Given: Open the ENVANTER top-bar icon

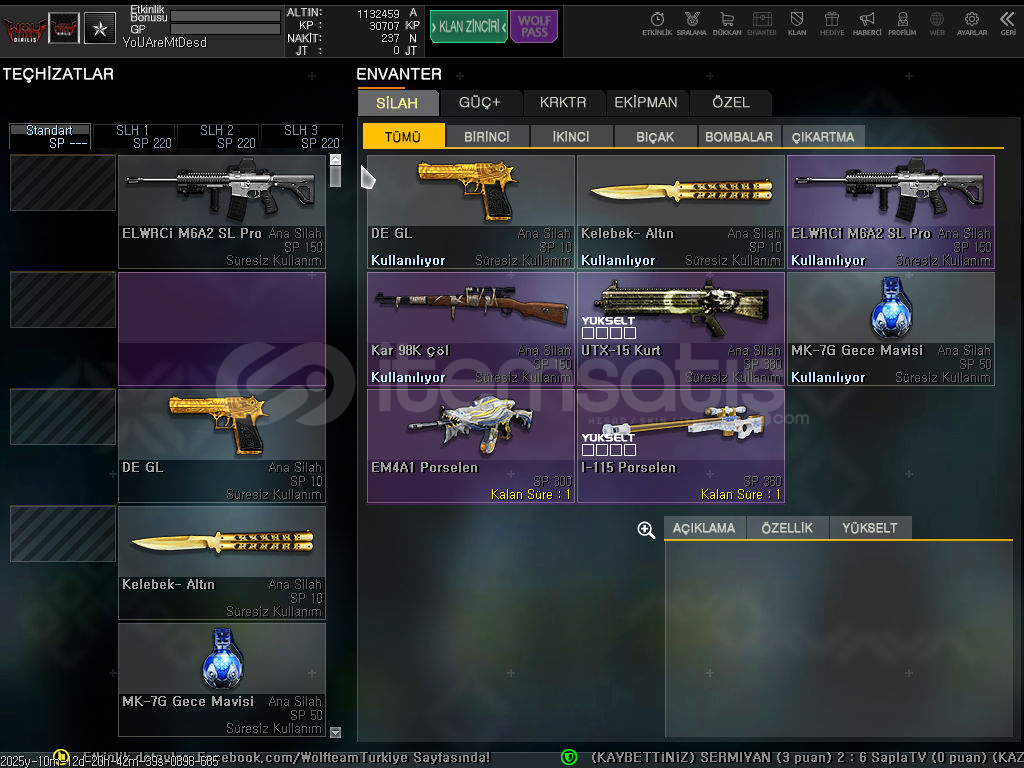Looking at the screenshot, I should (761, 24).
